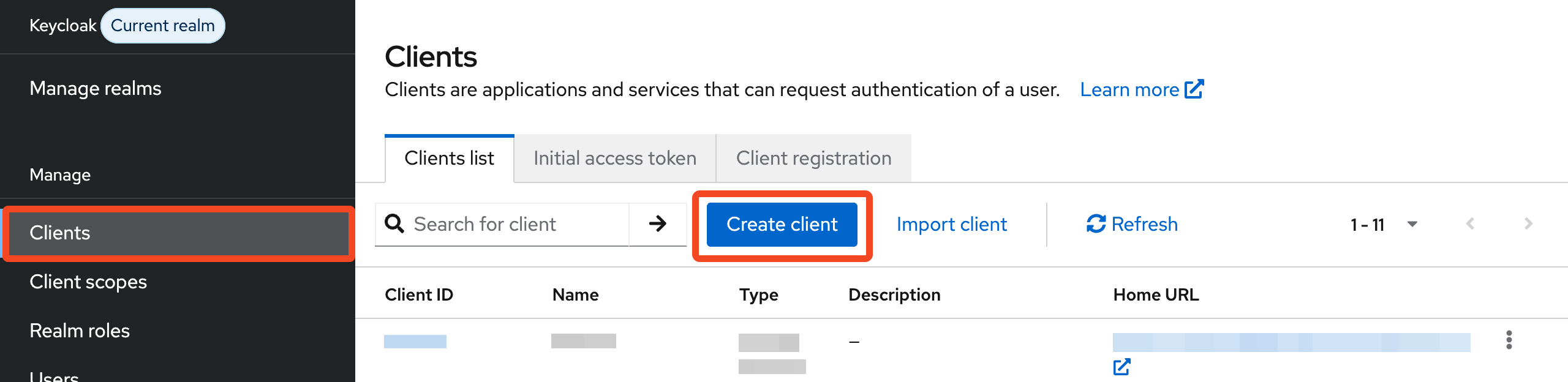The image size is (1568, 382).
Task: Open the Initial access token tab
Action: pos(615,159)
